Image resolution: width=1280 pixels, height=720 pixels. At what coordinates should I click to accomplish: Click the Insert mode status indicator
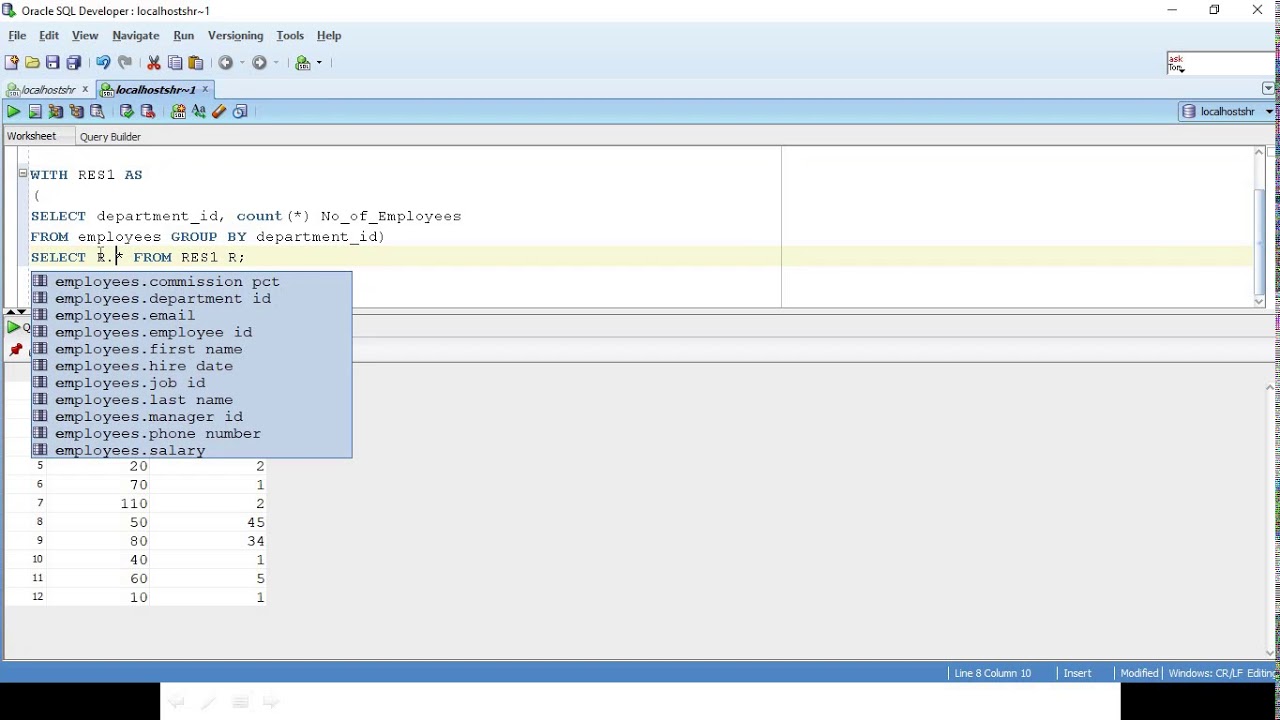(1077, 673)
